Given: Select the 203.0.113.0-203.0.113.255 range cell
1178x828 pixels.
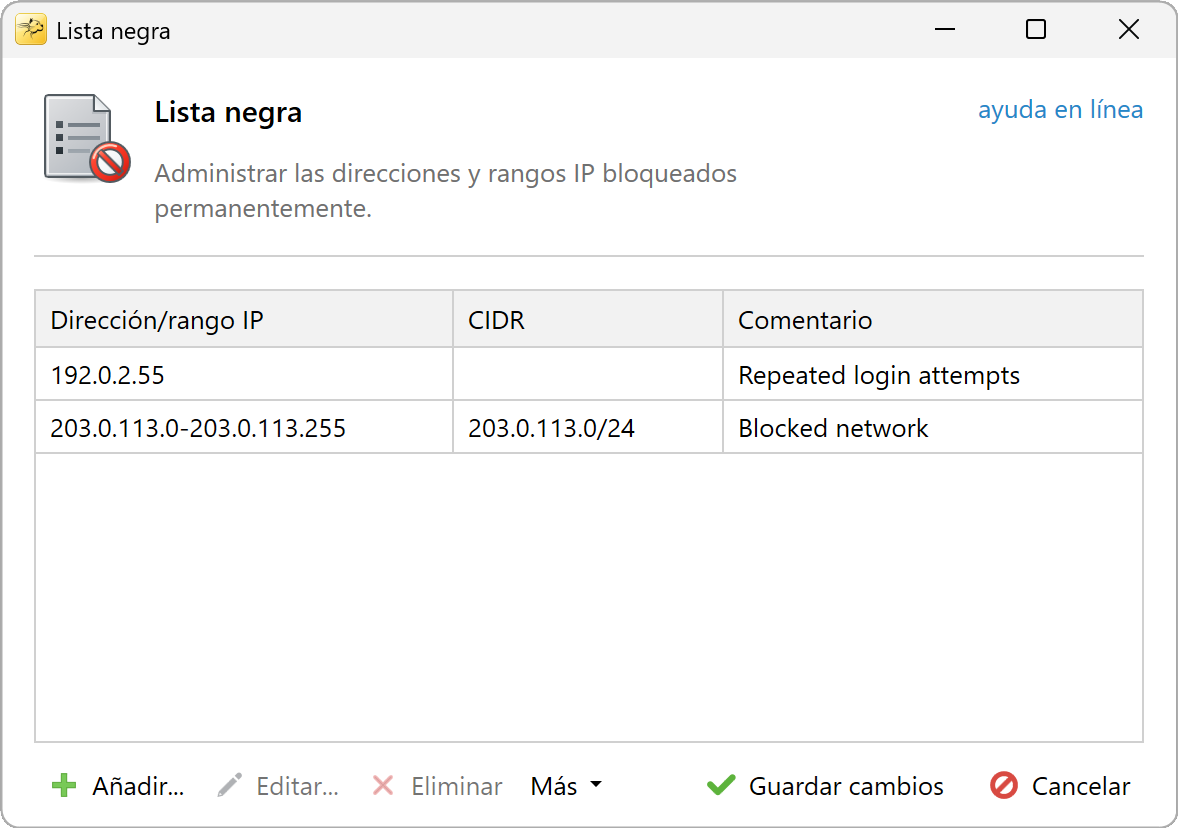Looking at the screenshot, I should click(x=244, y=428).
